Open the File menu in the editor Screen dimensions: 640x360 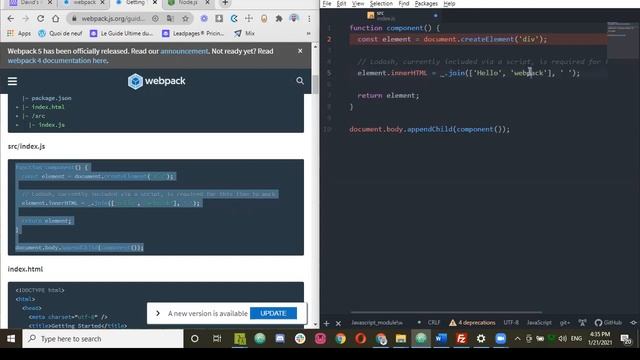[x=327, y=4]
